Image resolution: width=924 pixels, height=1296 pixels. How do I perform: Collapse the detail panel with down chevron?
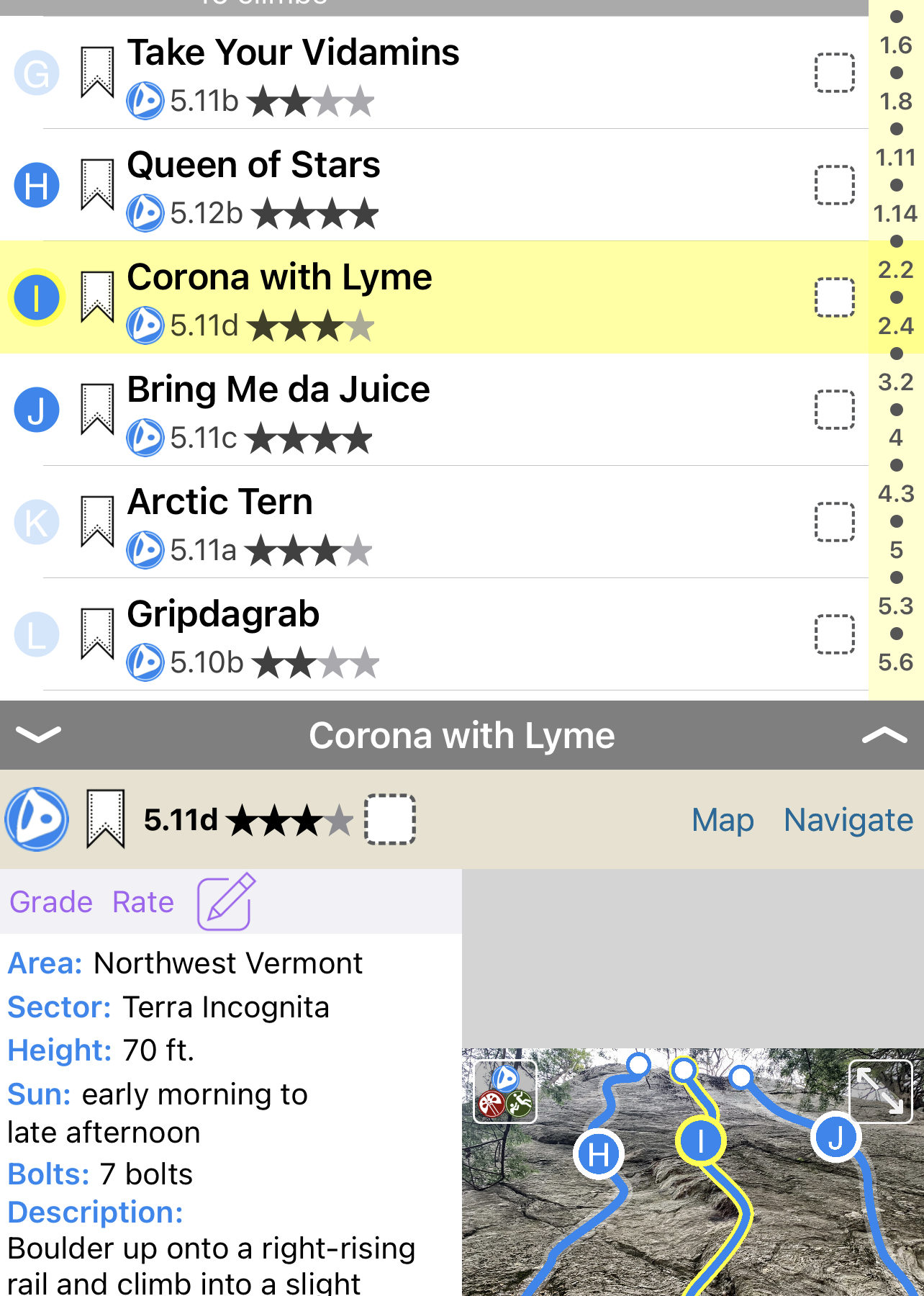(x=38, y=734)
